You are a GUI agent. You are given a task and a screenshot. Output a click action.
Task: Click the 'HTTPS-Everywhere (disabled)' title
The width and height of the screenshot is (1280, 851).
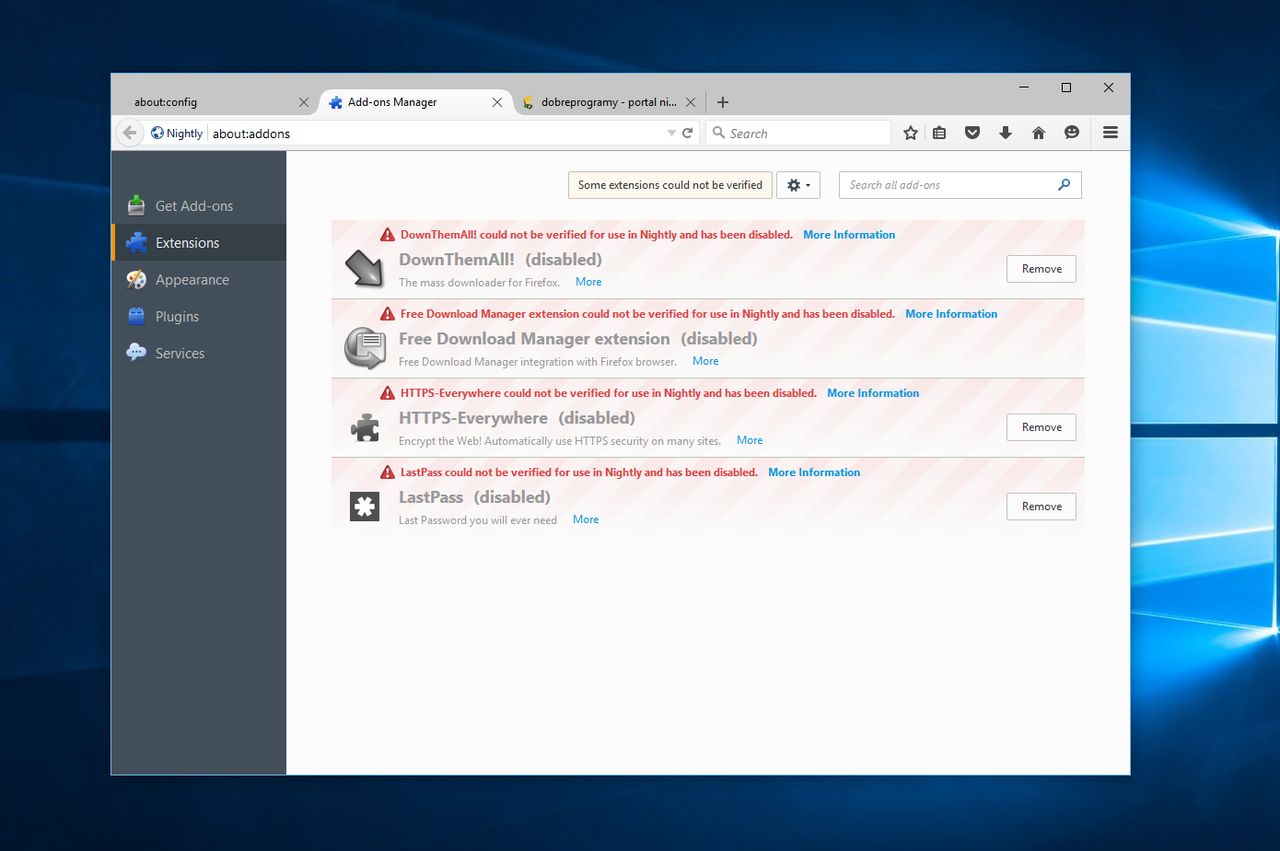[x=517, y=417]
